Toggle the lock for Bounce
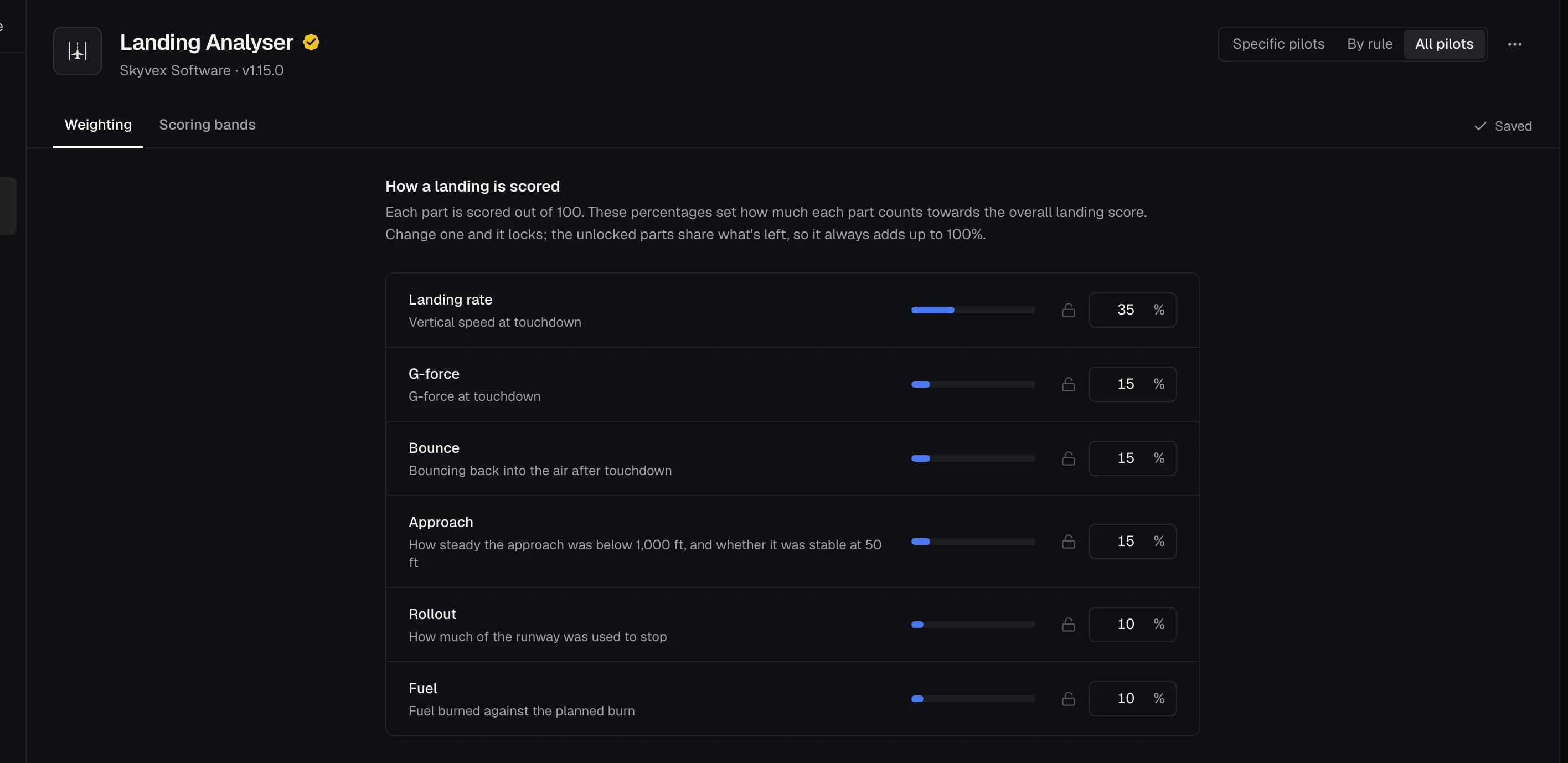Screen dimensions: 1568x763 (1068, 458)
